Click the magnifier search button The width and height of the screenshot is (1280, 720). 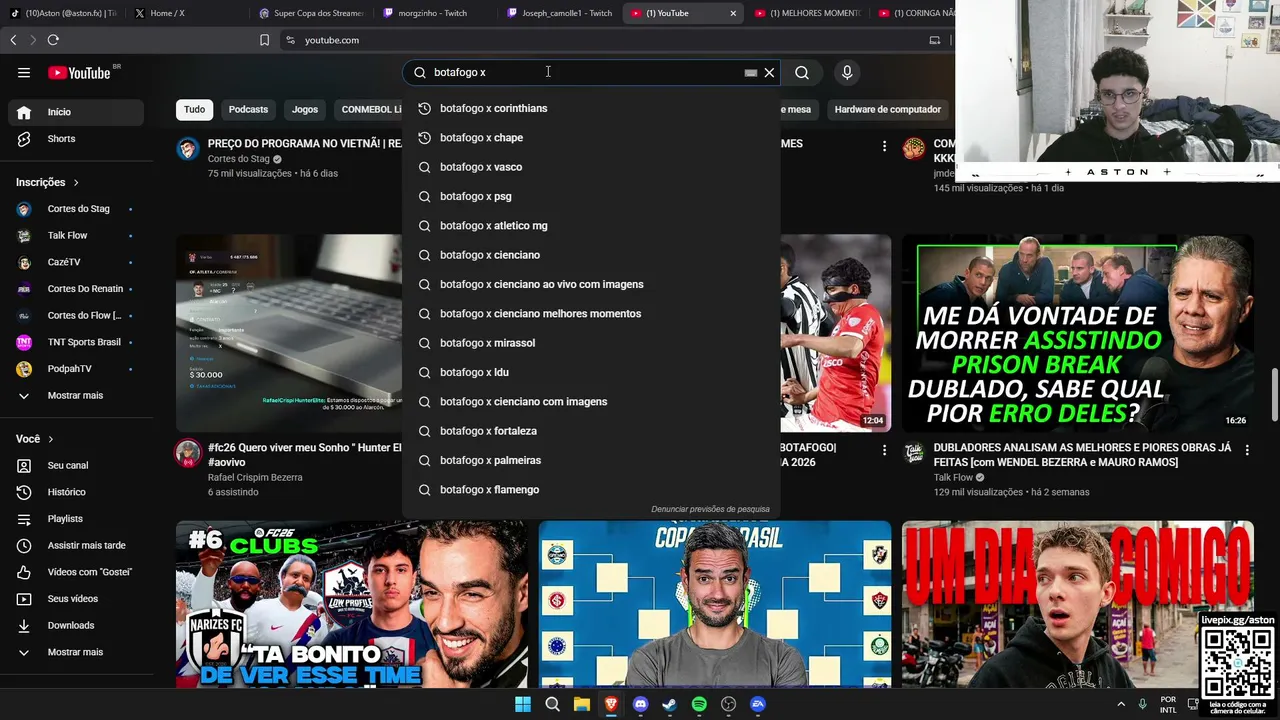point(802,72)
